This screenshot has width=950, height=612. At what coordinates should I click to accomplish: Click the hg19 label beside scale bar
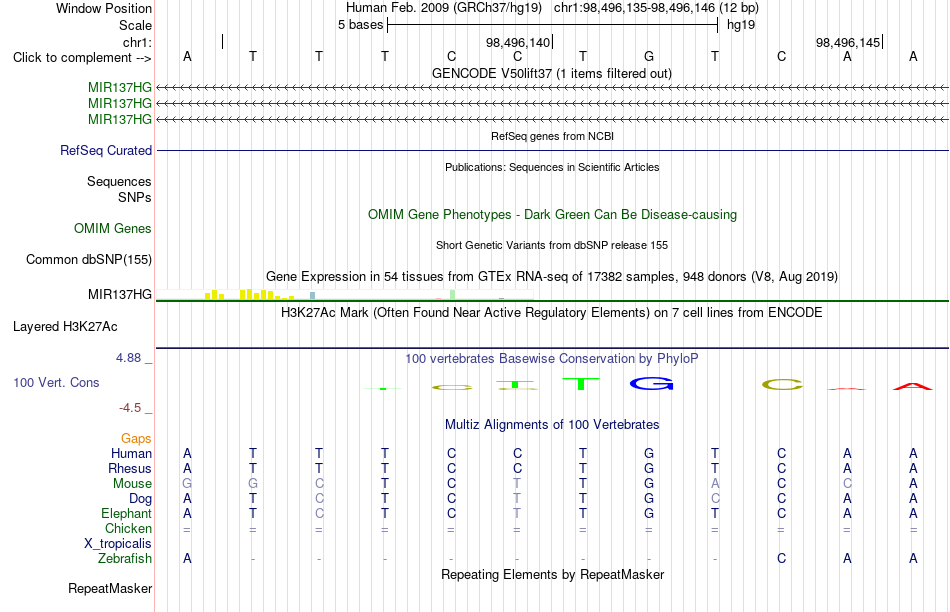pyautogui.click(x=741, y=25)
